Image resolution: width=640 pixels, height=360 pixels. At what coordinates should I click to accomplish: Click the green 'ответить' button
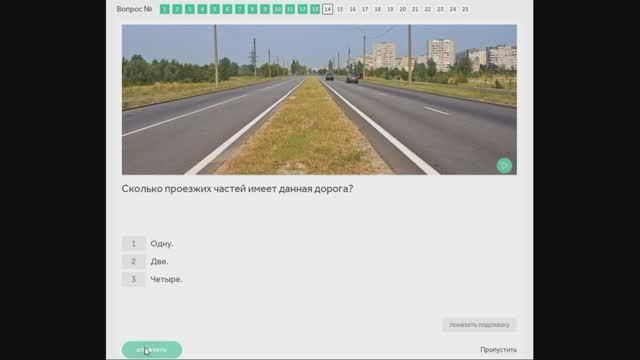(152, 350)
